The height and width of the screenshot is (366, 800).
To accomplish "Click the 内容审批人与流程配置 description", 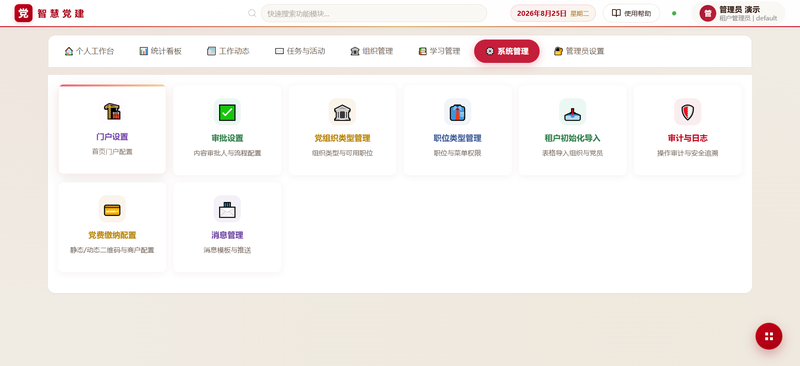I will tap(227, 153).
